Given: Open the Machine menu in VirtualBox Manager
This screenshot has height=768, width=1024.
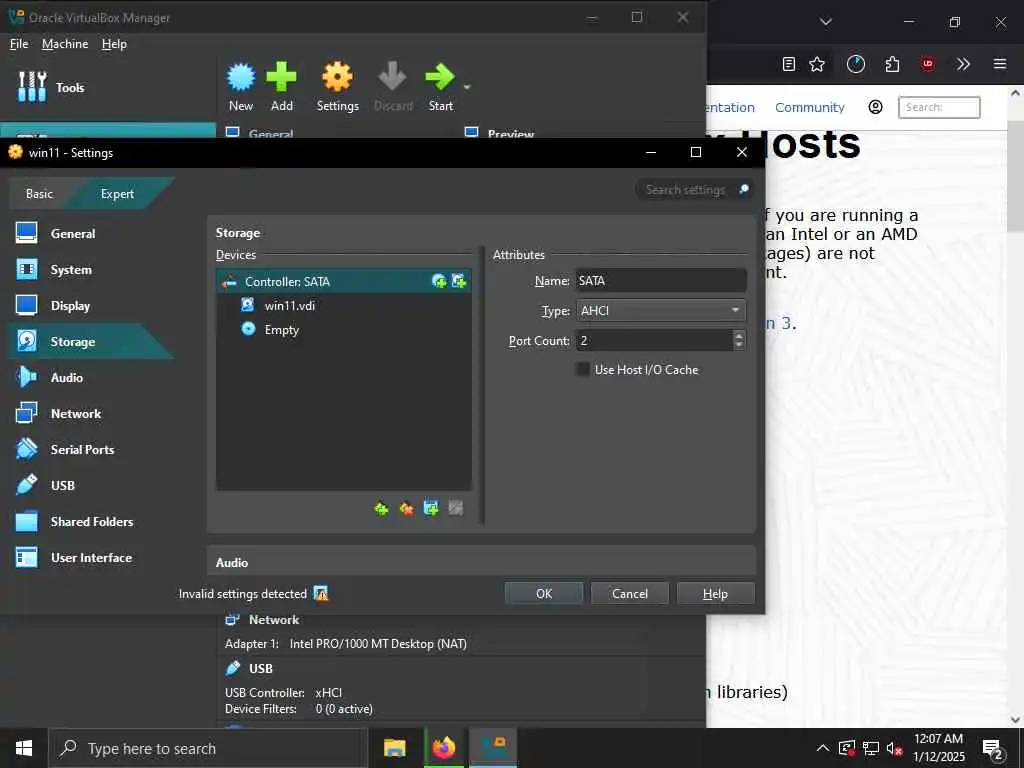Looking at the screenshot, I should (x=65, y=44).
